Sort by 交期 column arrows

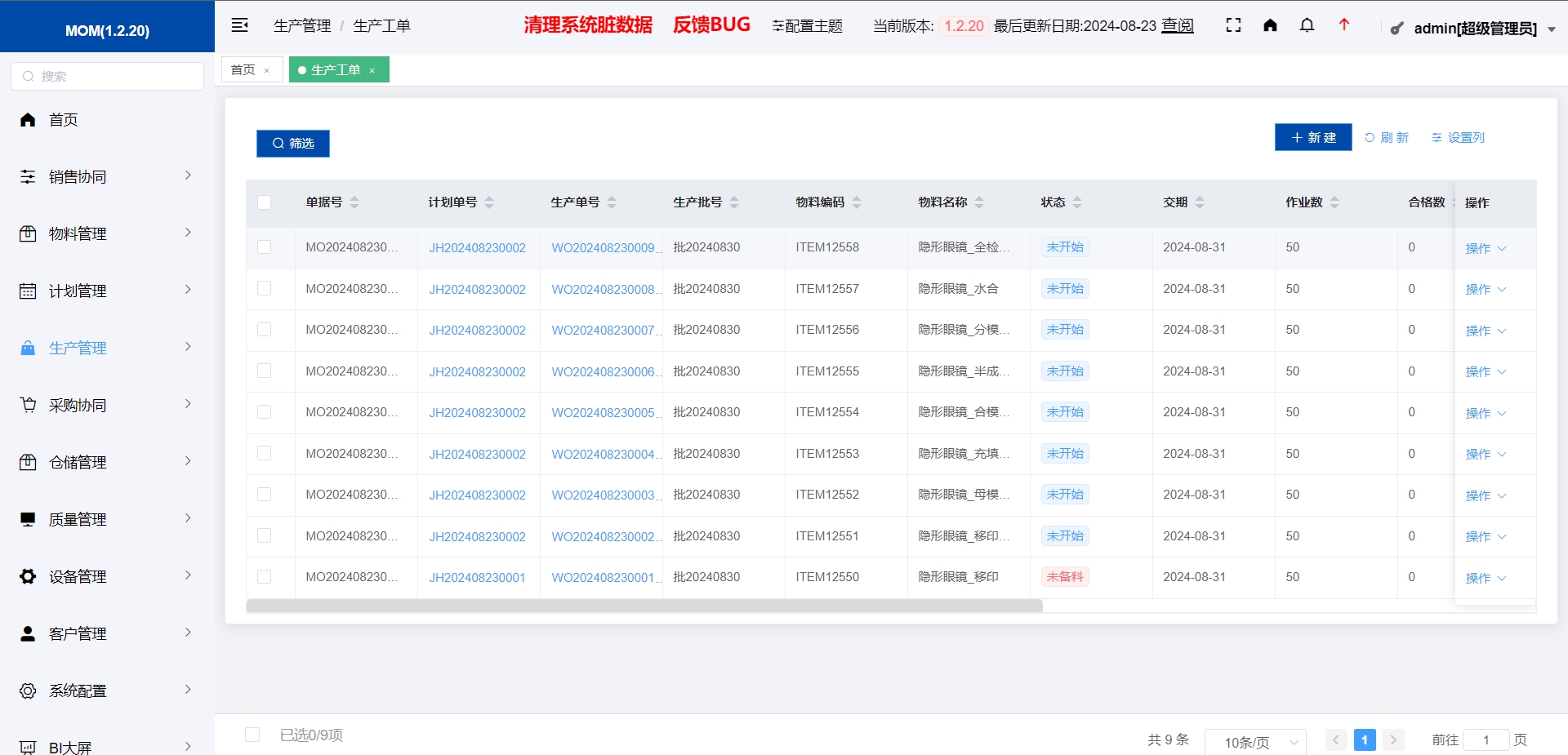coord(1200,202)
